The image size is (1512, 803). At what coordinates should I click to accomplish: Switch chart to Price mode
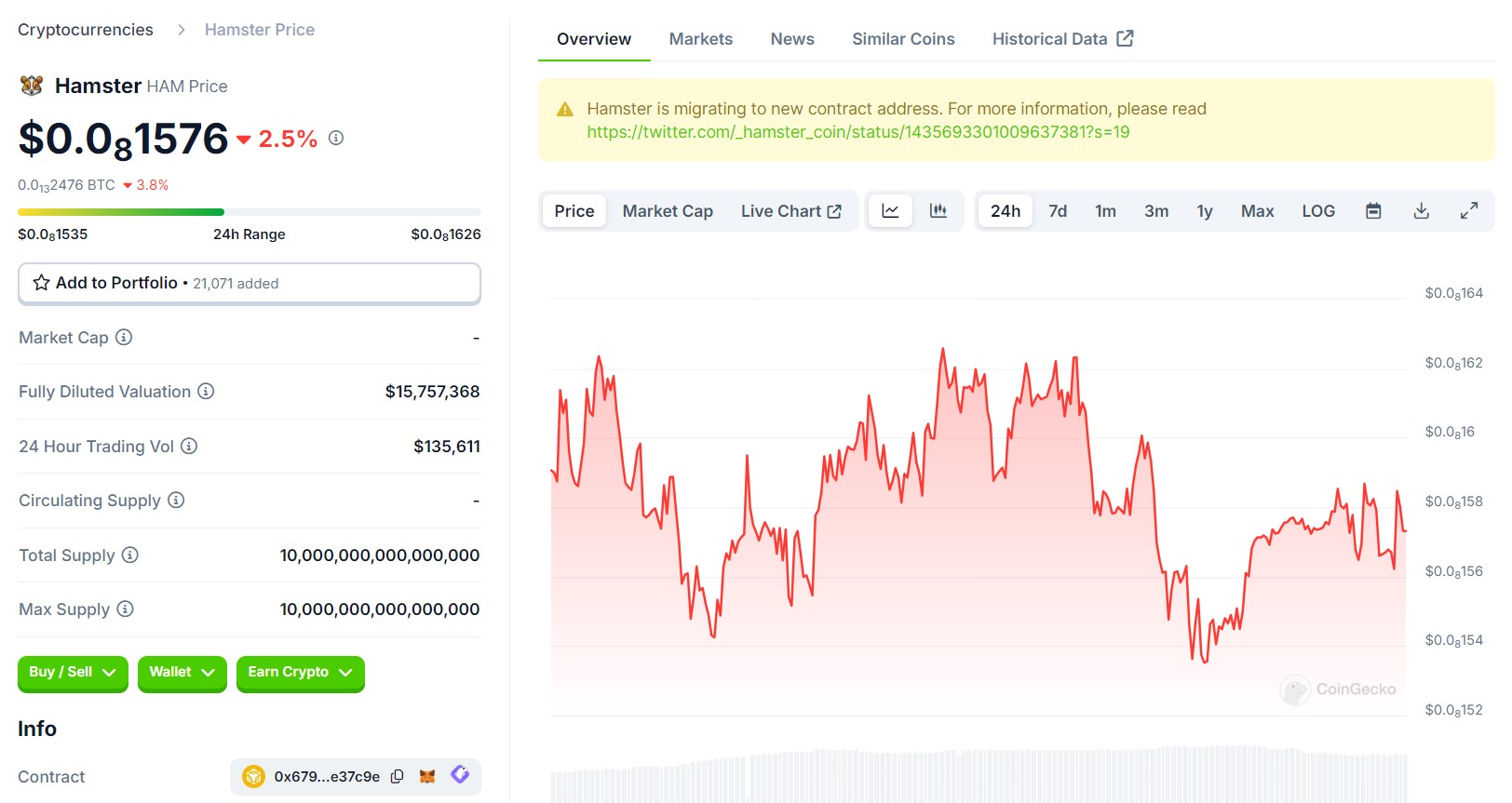[x=574, y=211]
